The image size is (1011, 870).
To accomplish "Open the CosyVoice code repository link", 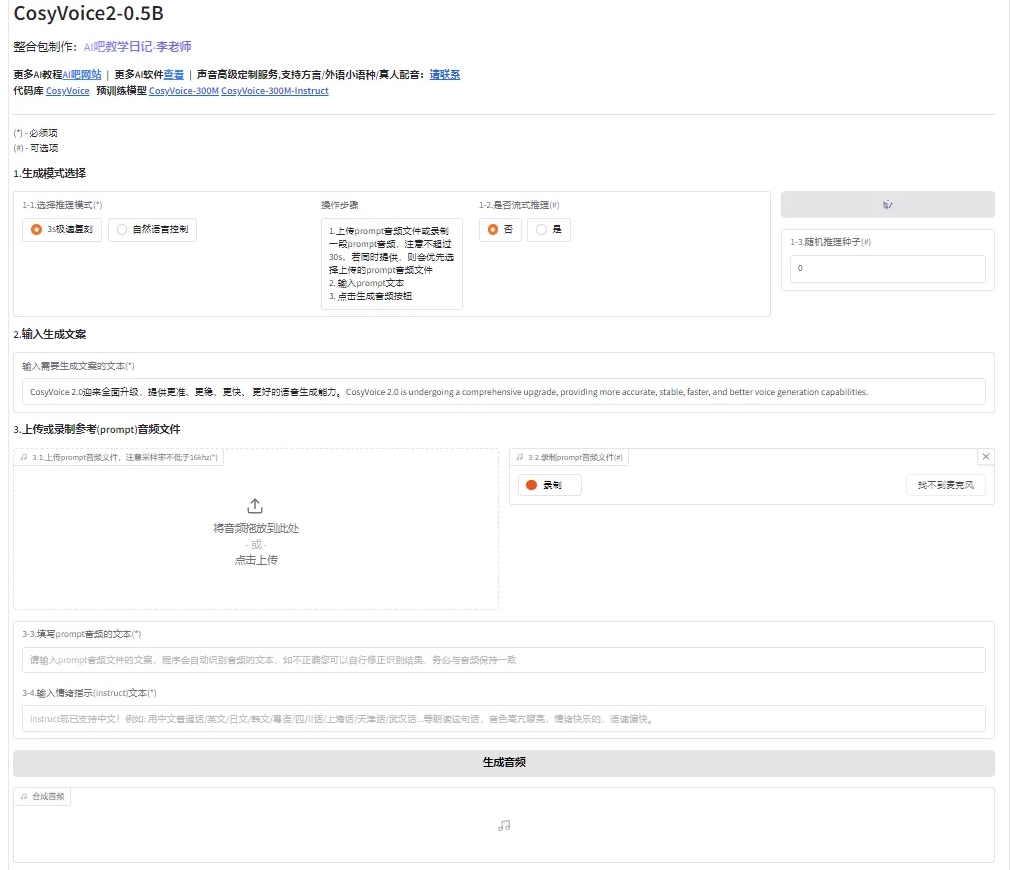I will click(67, 91).
